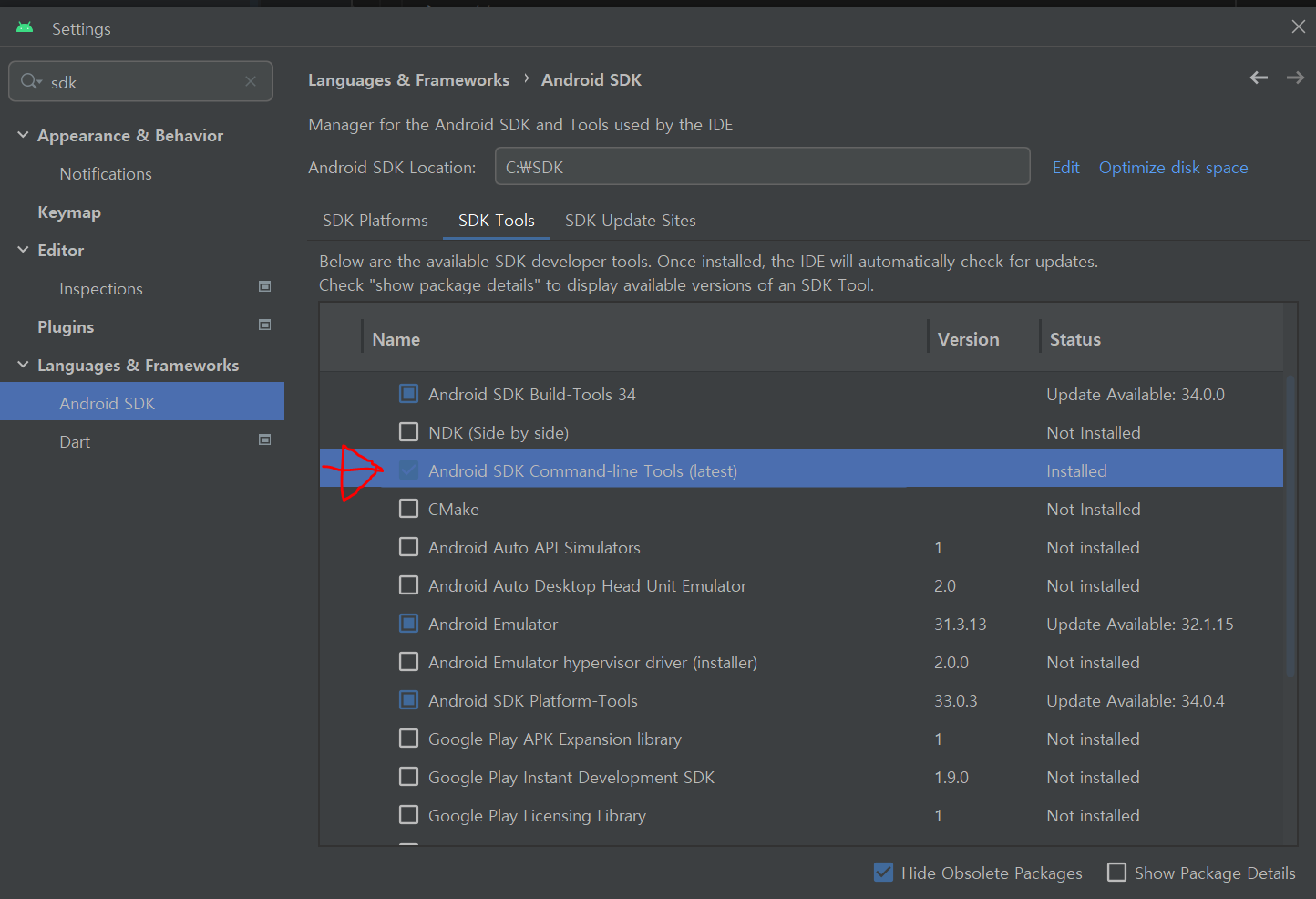Open Notifications settings
Image resolution: width=1316 pixels, height=899 pixels.
[x=106, y=173]
